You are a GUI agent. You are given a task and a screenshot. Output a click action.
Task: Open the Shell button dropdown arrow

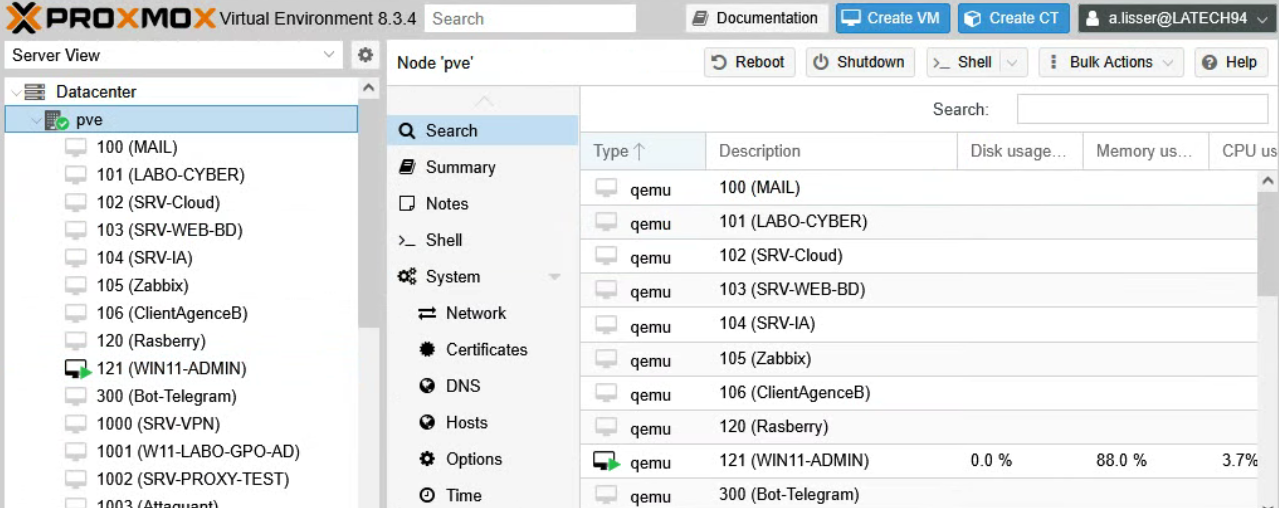(x=1013, y=62)
